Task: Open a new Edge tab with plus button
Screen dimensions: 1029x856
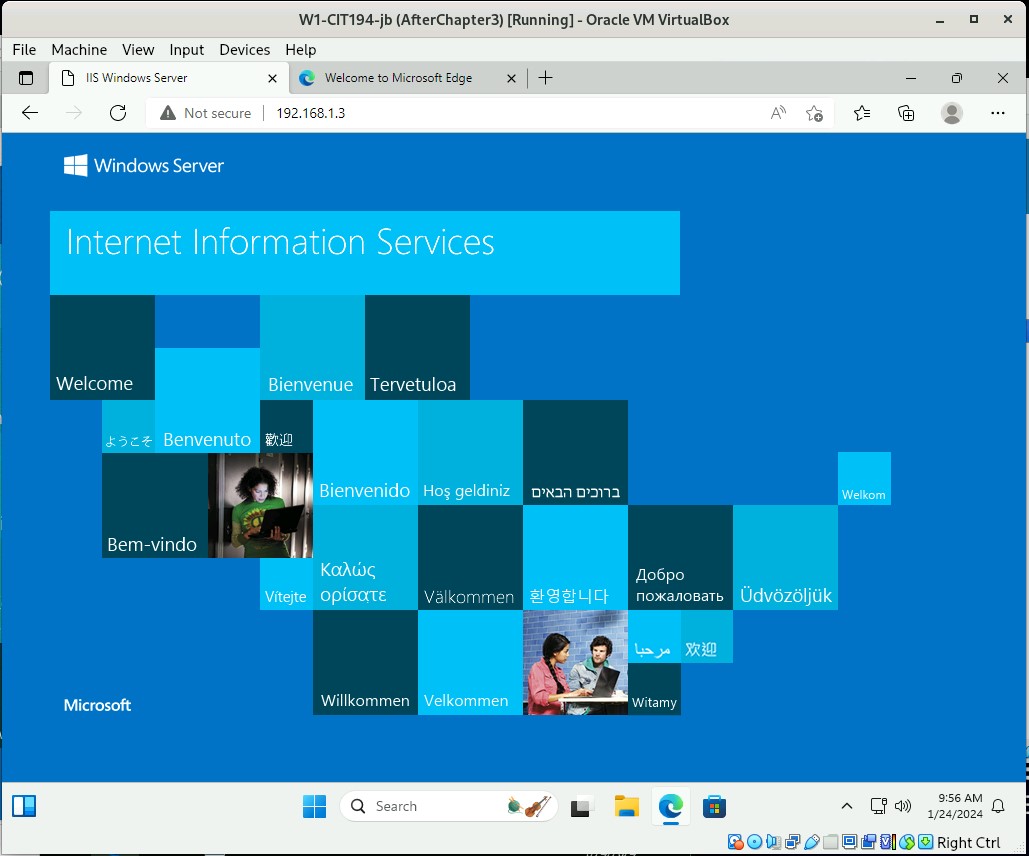Action: (x=545, y=78)
